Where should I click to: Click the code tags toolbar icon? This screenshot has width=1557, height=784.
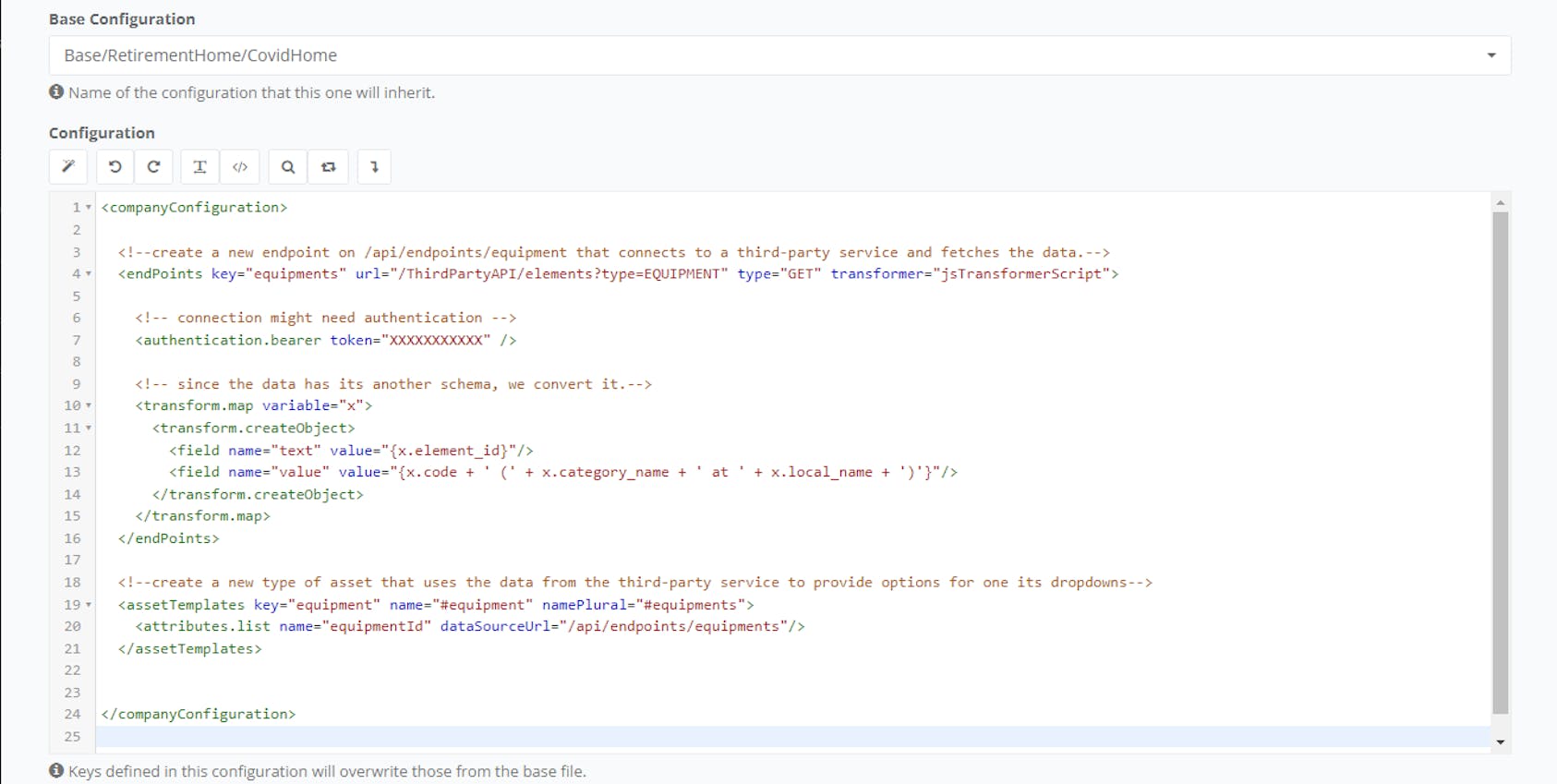tap(240, 167)
